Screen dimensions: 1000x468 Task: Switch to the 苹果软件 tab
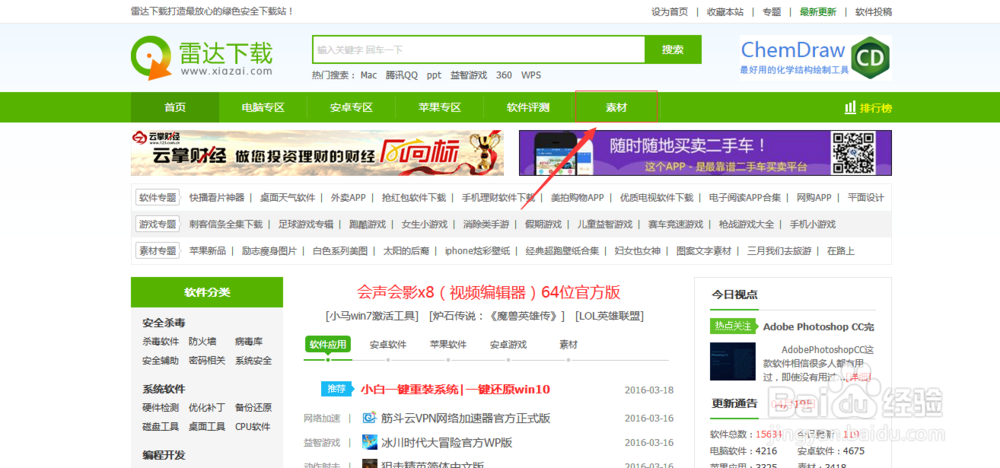[448, 345]
